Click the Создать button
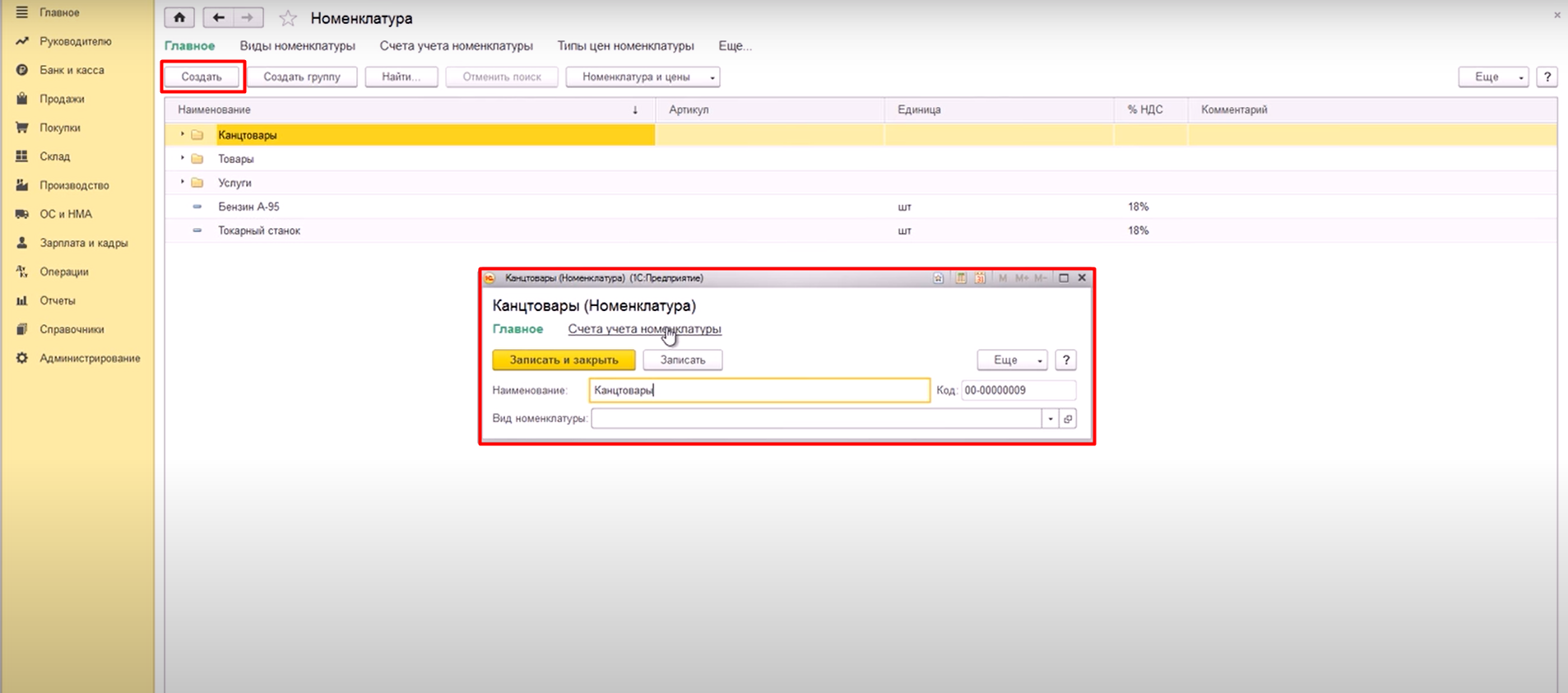This screenshot has width=1568, height=693. click(x=202, y=77)
